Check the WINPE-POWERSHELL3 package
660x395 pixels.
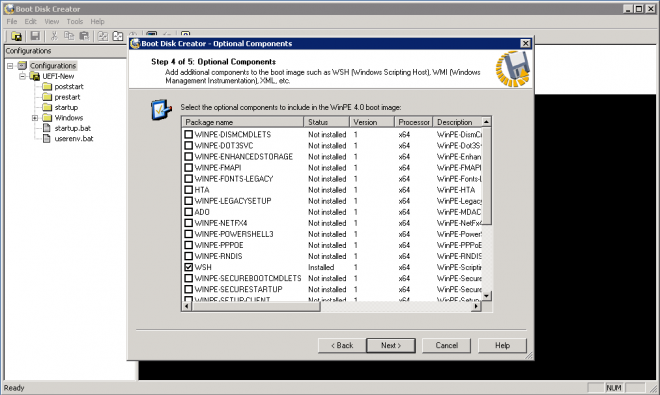click(x=189, y=234)
